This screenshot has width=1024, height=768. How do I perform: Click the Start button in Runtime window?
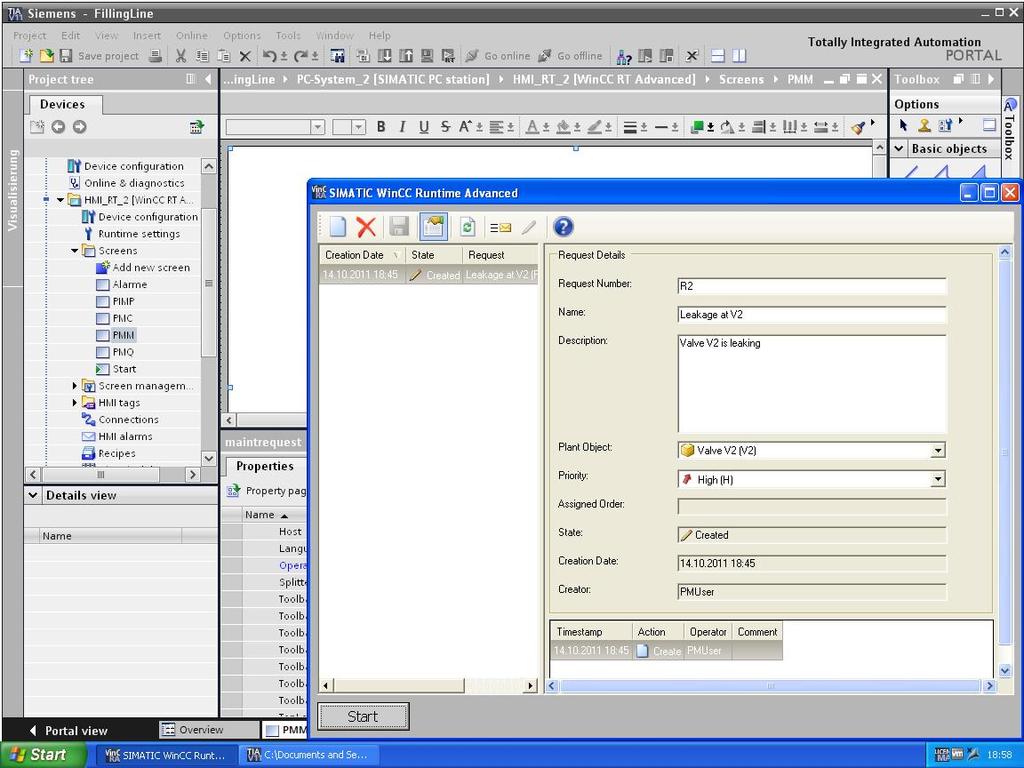click(x=363, y=716)
